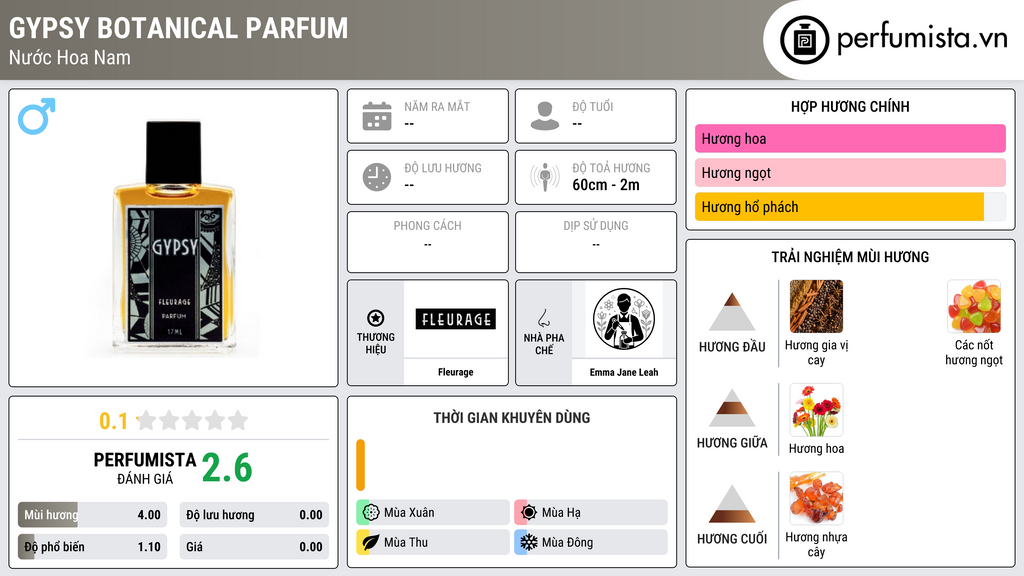The image size is (1024, 576).
Task: Click the Năm ra mắt label
Action: coord(437,106)
